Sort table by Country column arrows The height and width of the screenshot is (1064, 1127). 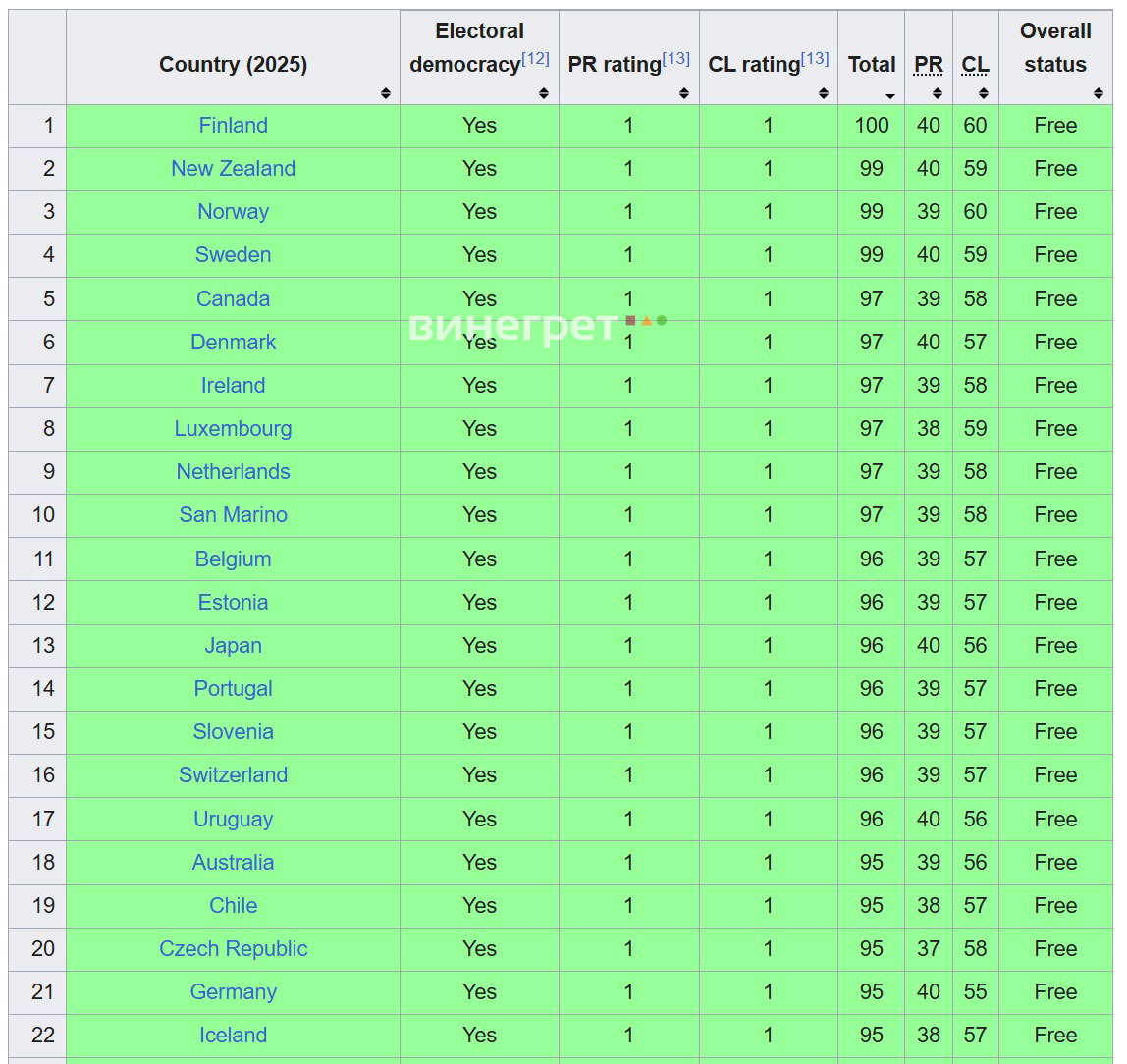[385, 93]
